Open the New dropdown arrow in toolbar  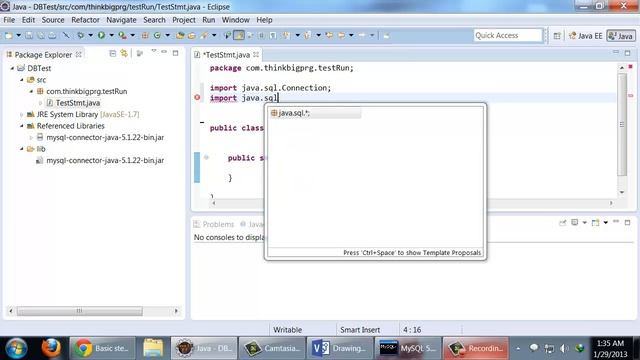[18, 36]
